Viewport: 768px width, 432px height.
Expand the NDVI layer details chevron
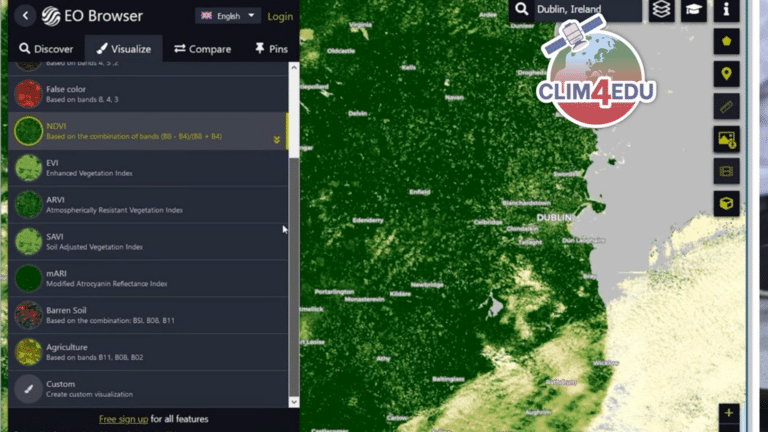[277, 140]
